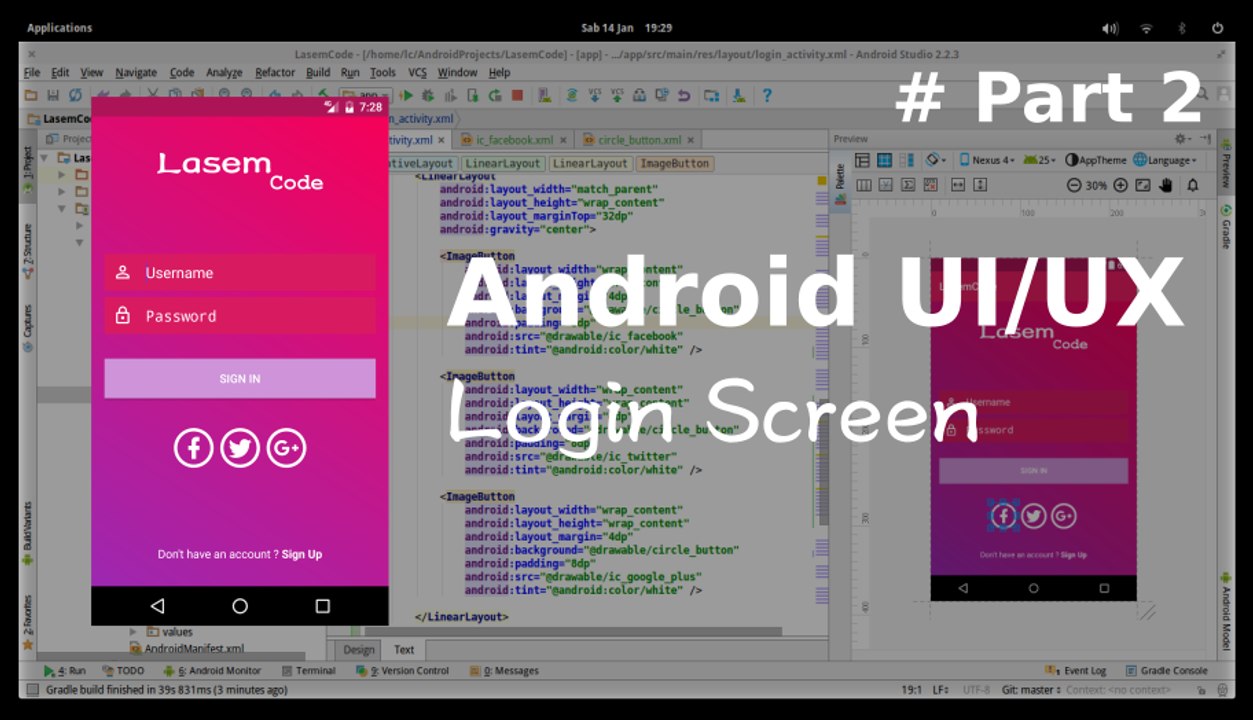Click the red Stop icon in toolbar
The height and width of the screenshot is (720, 1253).
point(517,96)
